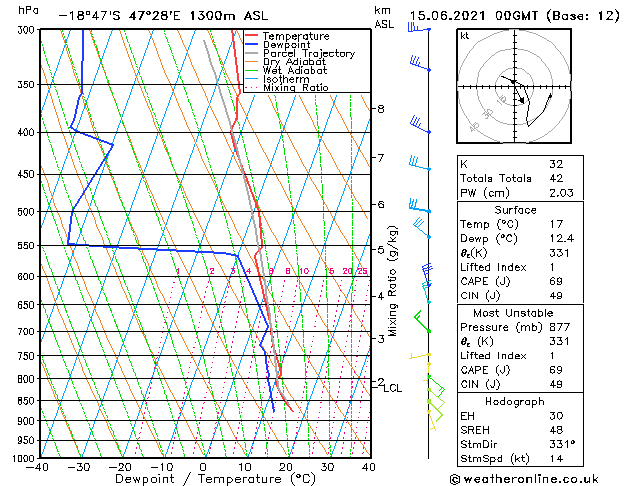This screenshot has height=486, width=629.
Task: Click the blue wind barb at 300 hPa
Action: click(x=419, y=28)
